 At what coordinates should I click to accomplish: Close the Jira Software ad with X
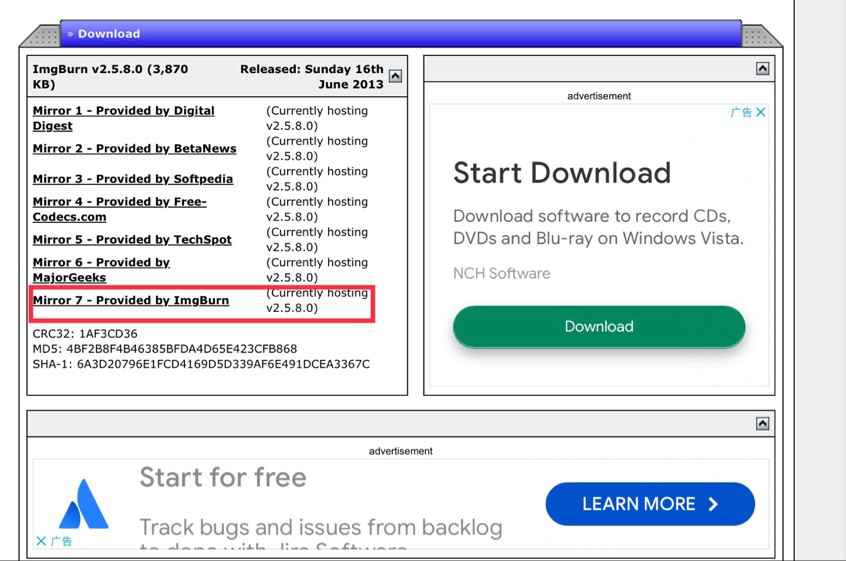point(41,541)
